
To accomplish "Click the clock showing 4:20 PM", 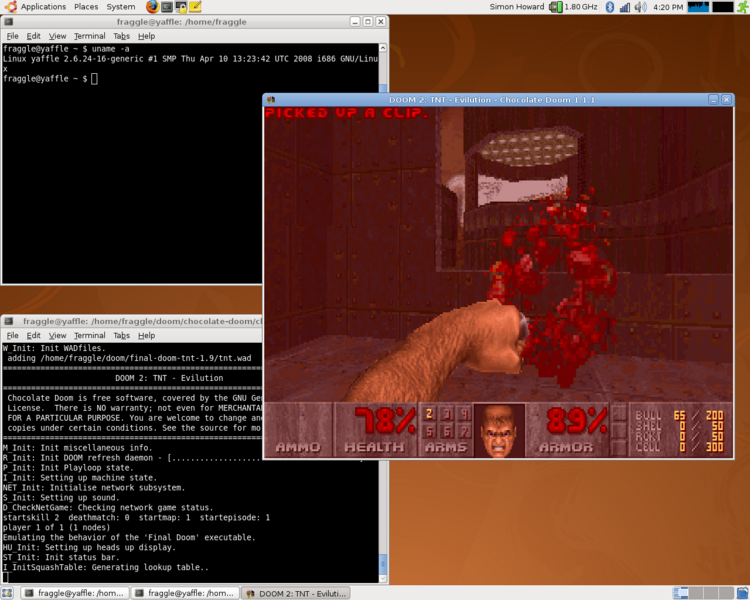I will (x=668, y=7).
